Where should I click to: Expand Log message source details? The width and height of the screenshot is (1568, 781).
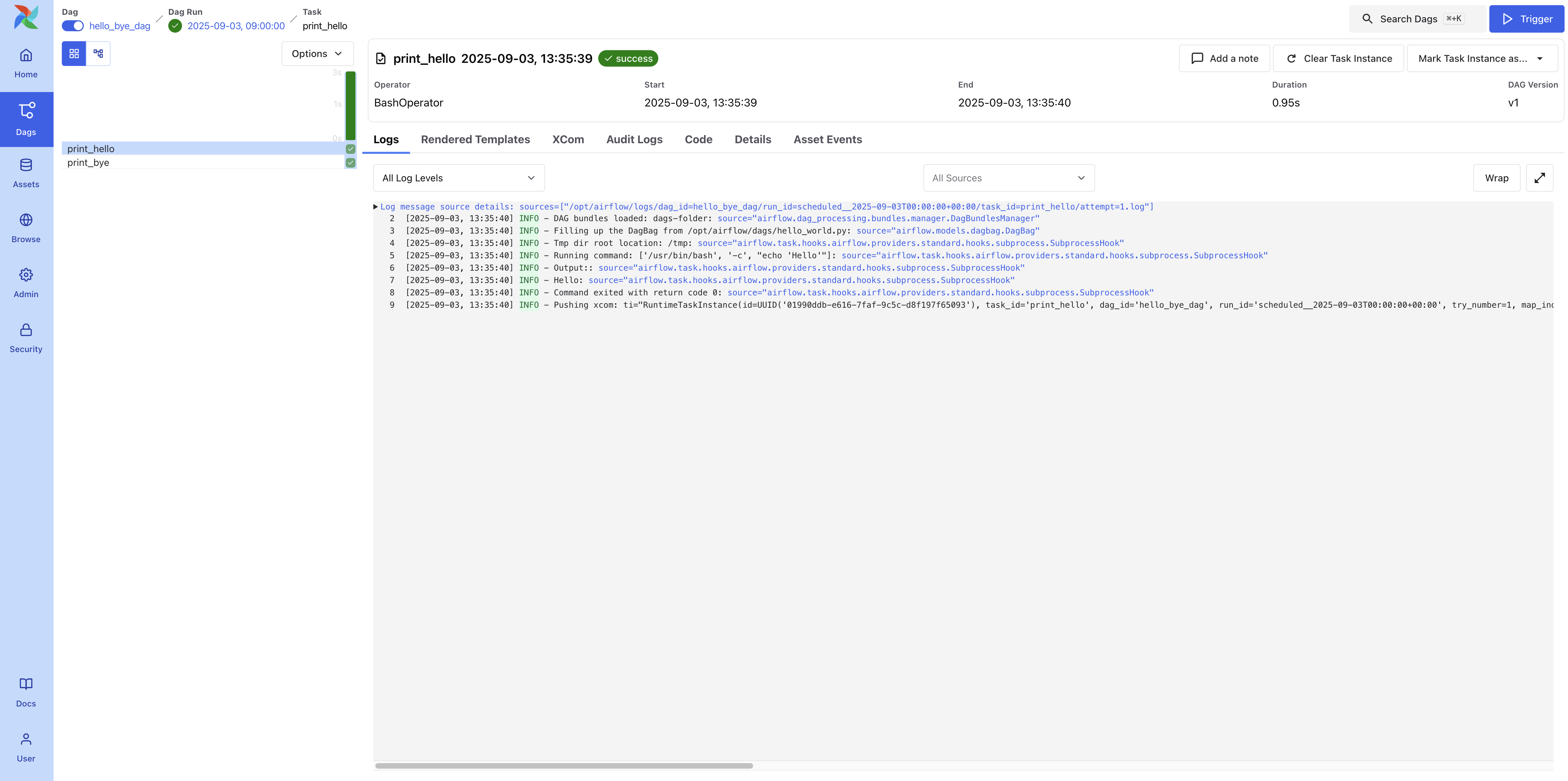[x=376, y=207]
